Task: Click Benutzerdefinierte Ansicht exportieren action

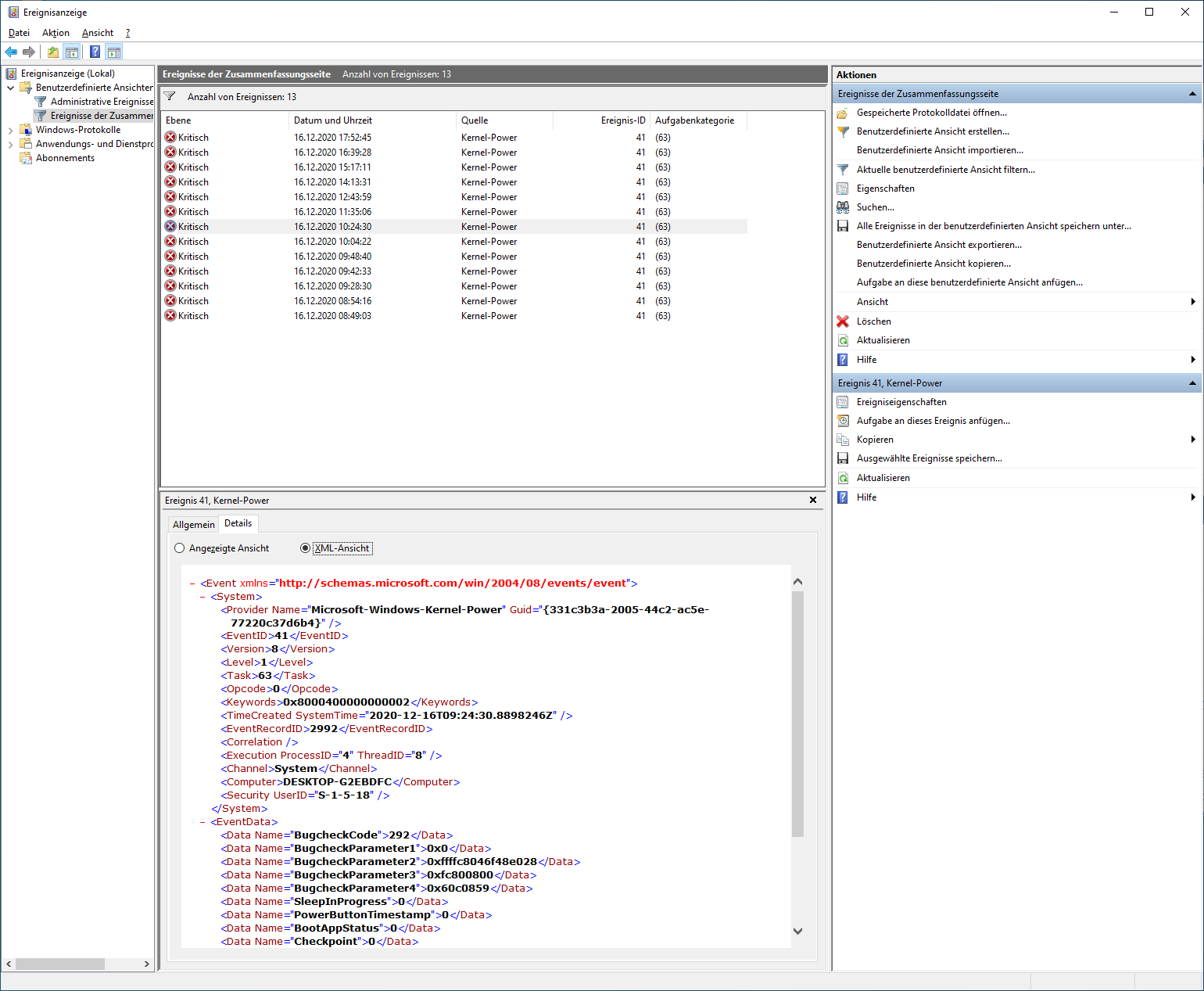Action: (939, 245)
